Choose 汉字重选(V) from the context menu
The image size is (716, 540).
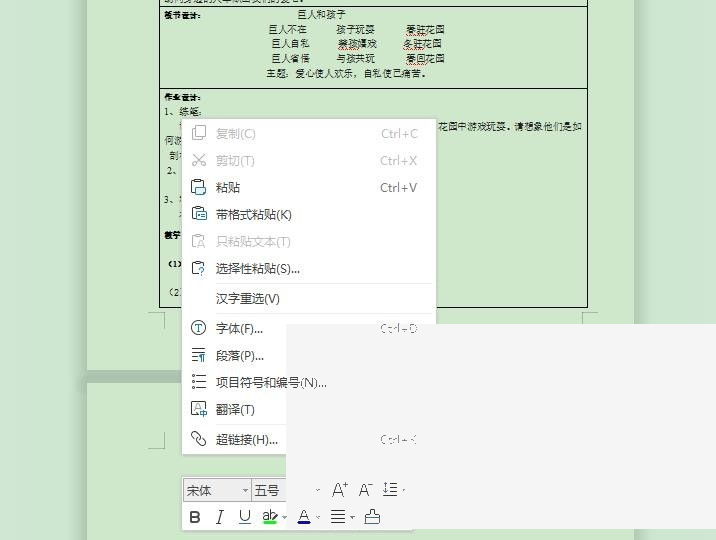[309, 299]
